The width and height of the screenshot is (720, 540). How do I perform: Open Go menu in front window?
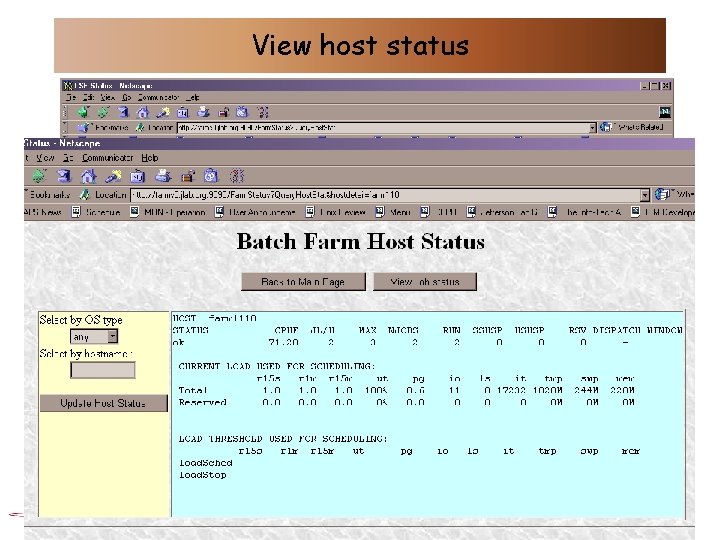(x=68, y=158)
